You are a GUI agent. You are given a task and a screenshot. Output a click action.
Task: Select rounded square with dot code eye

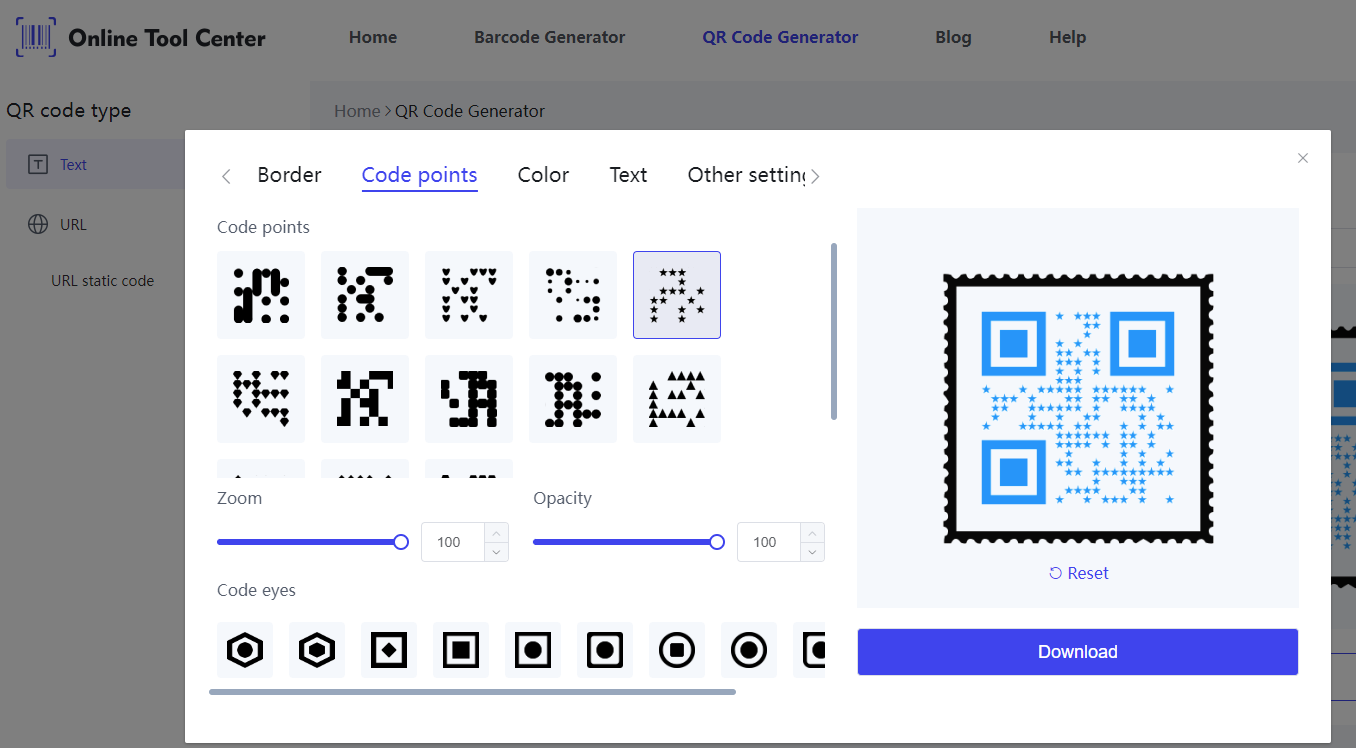click(x=605, y=650)
